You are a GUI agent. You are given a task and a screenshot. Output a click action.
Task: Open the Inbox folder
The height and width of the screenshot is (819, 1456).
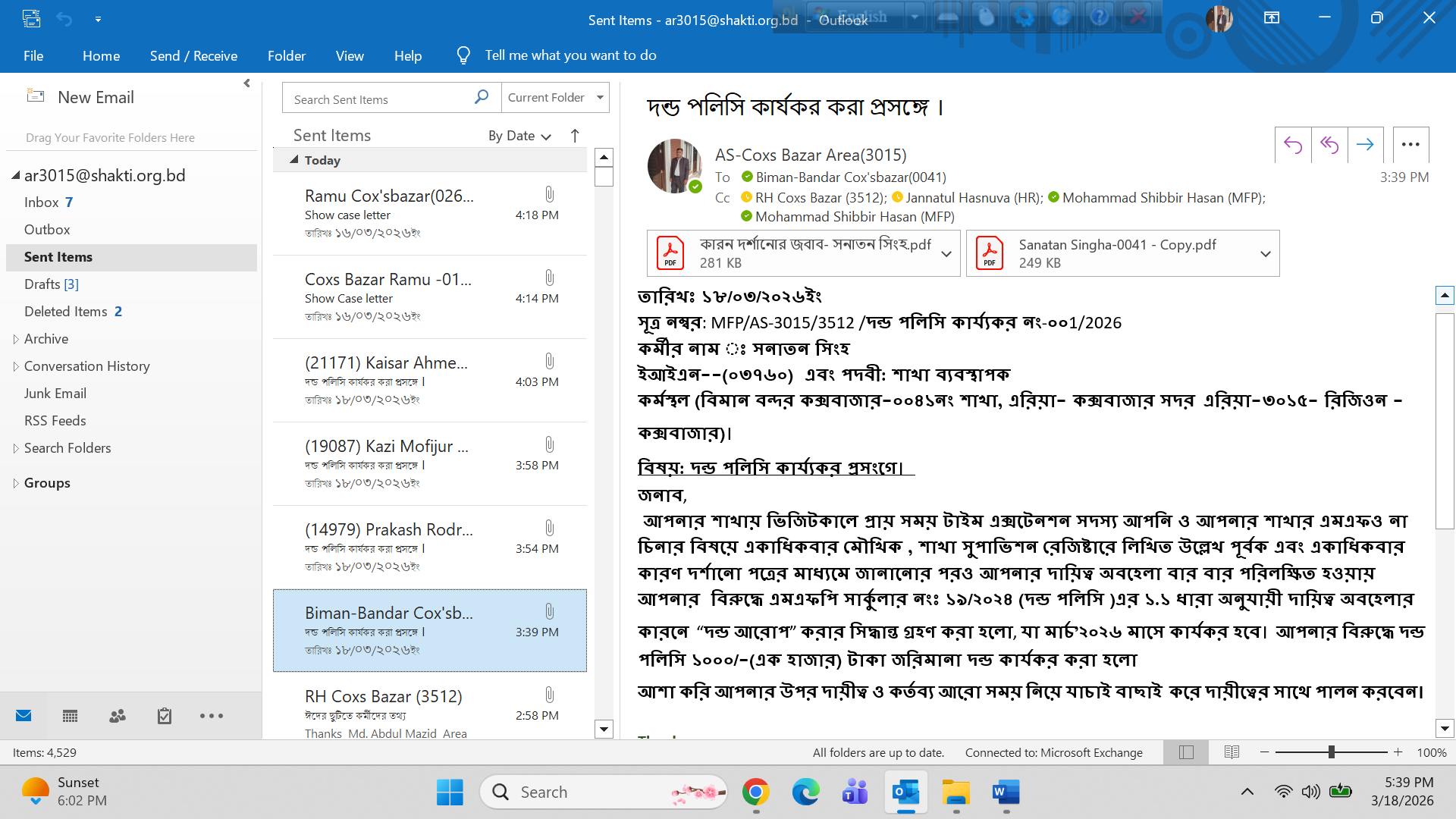(x=42, y=202)
